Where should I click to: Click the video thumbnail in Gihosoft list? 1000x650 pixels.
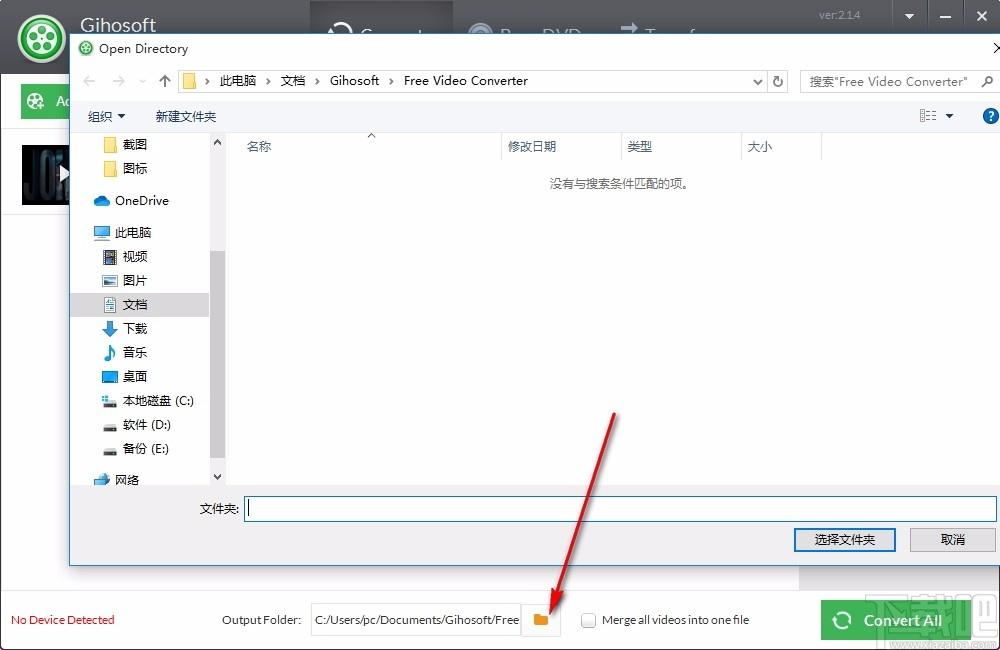(45, 175)
